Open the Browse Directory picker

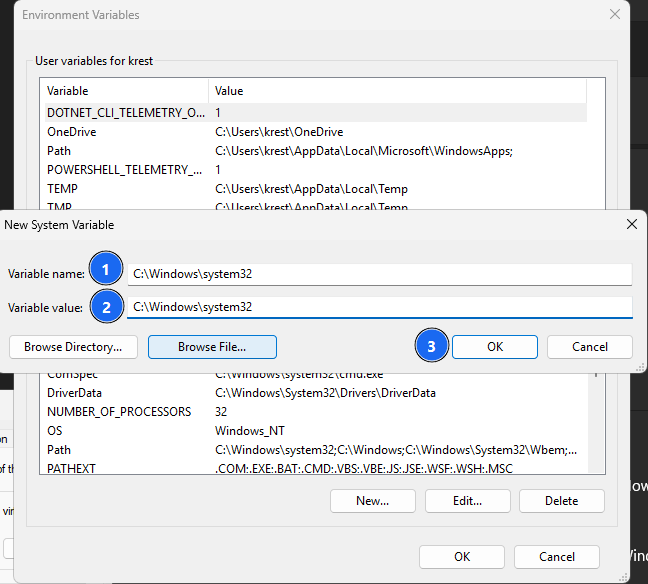pyautogui.click(x=73, y=347)
